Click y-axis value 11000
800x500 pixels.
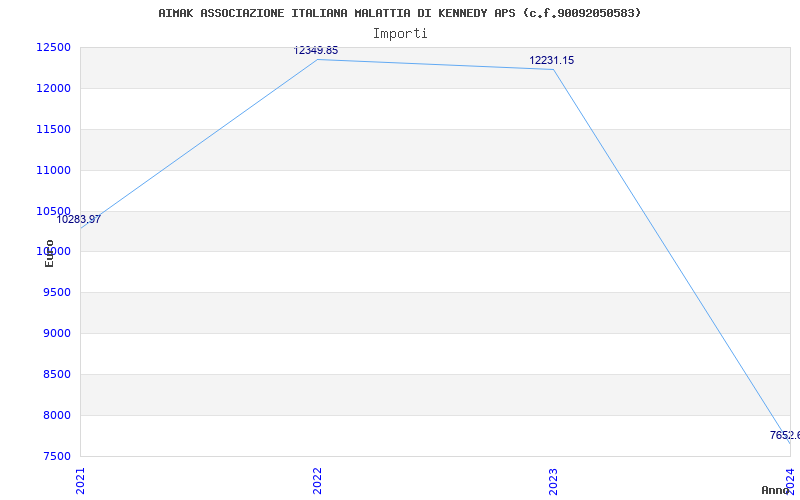[53, 170]
